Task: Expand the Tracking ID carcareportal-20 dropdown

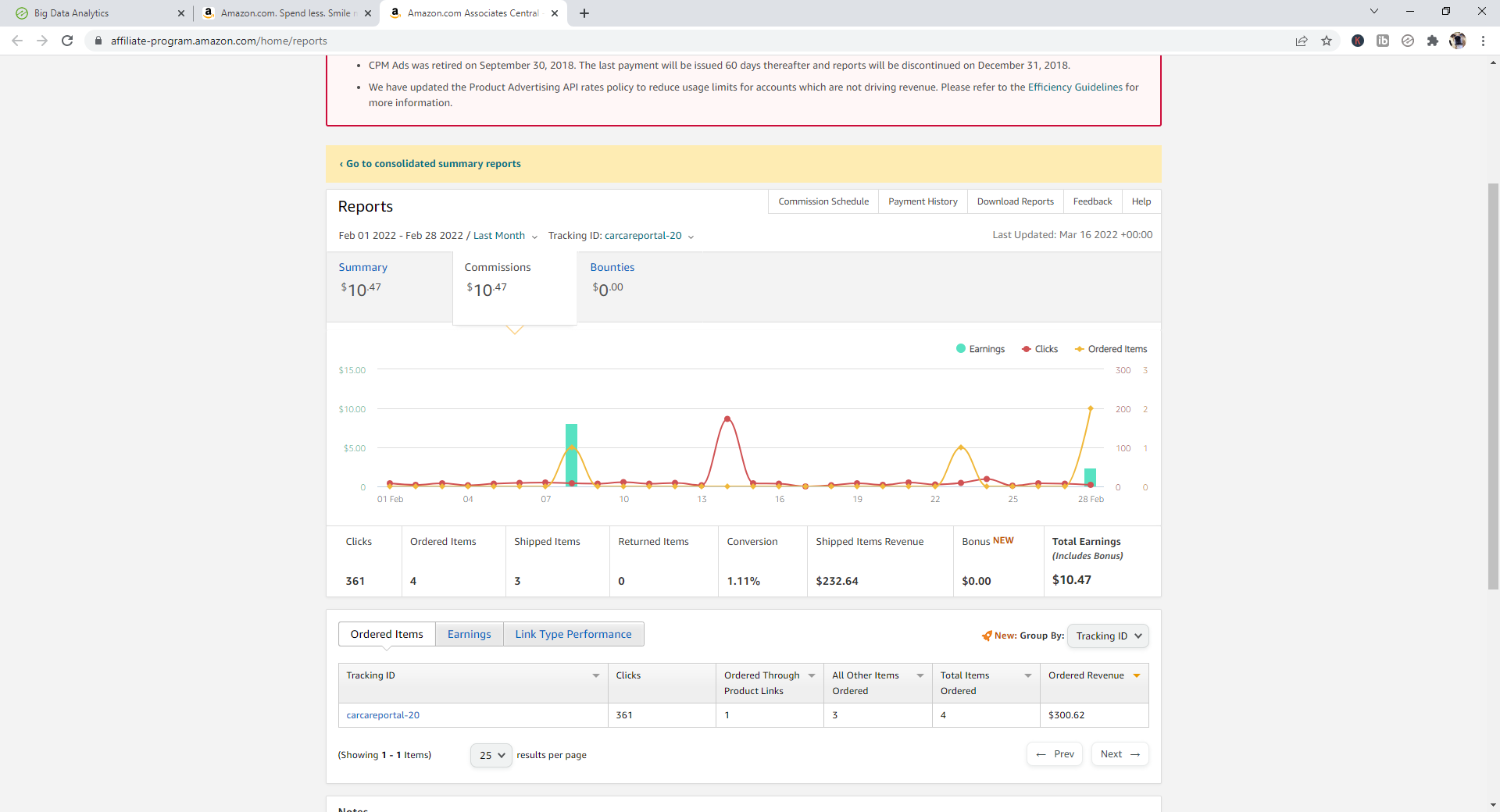Action: point(621,236)
